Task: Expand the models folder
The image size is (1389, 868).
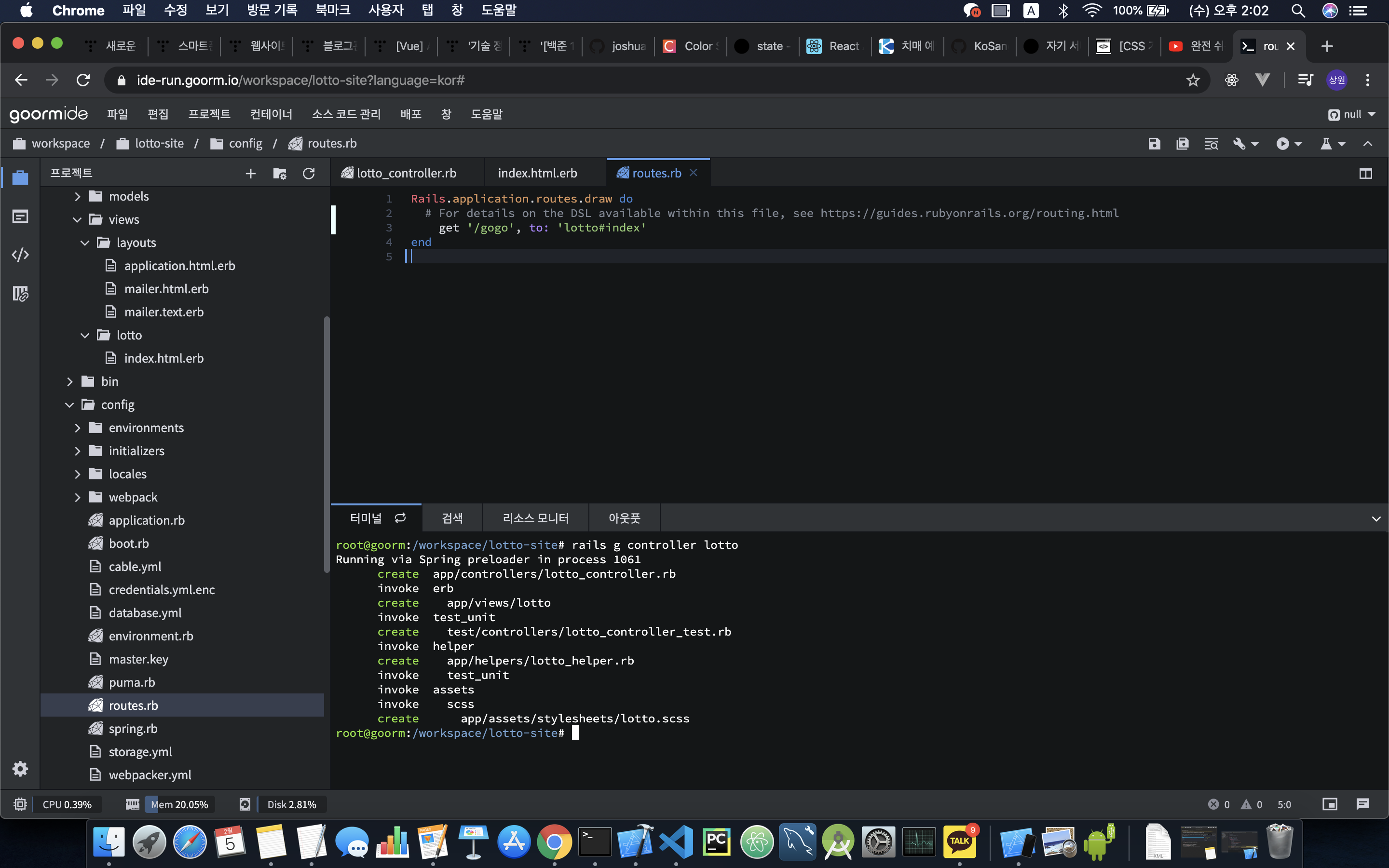Action: 78,196
